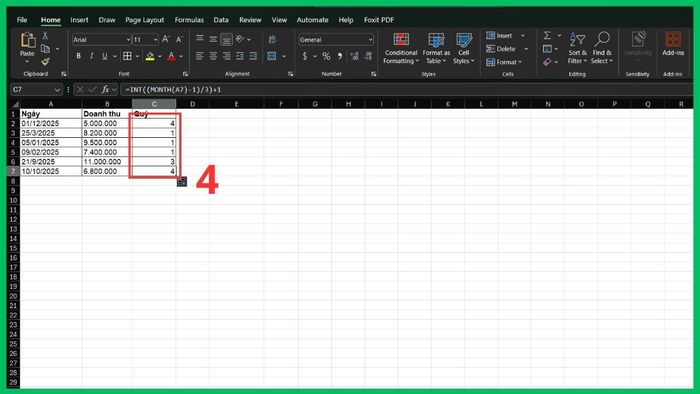Click the Increase Decimal icon
The height and width of the screenshot is (394, 700).
(354, 56)
